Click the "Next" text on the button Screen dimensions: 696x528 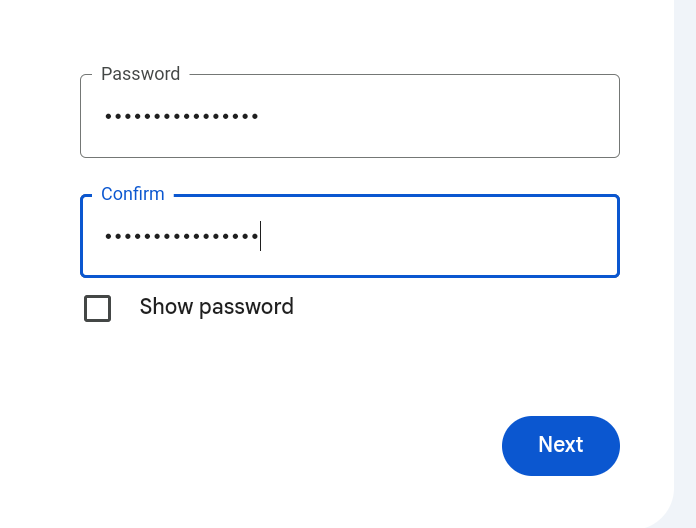tap(560, 445)
